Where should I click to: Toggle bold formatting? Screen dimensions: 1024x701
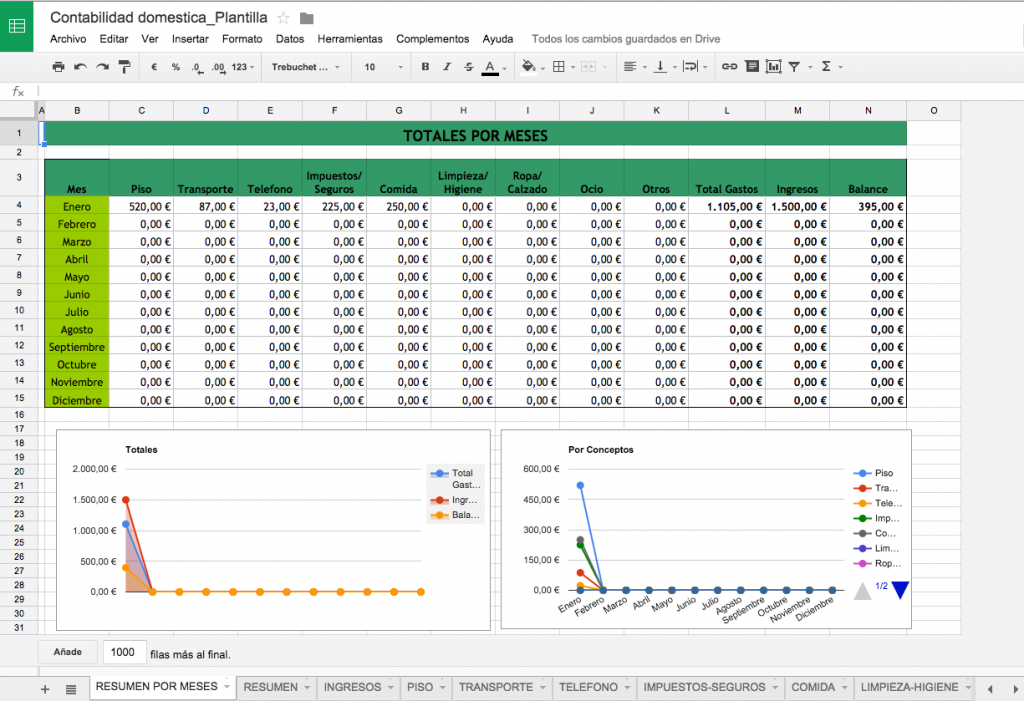coord(425,67)
